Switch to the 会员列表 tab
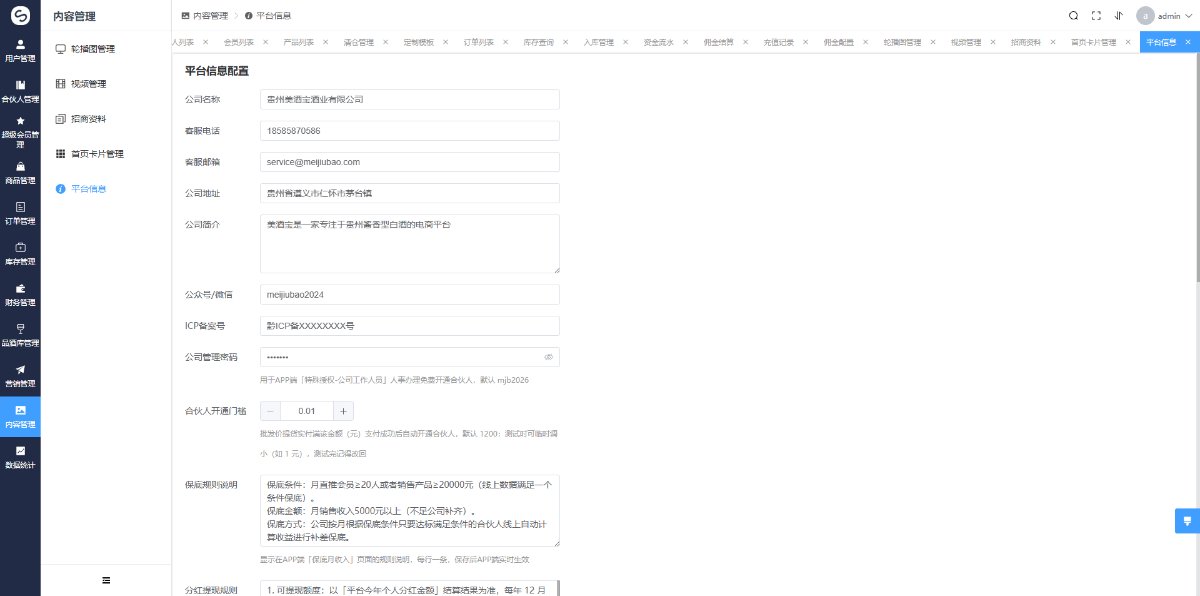The height and width of the screenshot is (596, 1200). click(238, 43)
